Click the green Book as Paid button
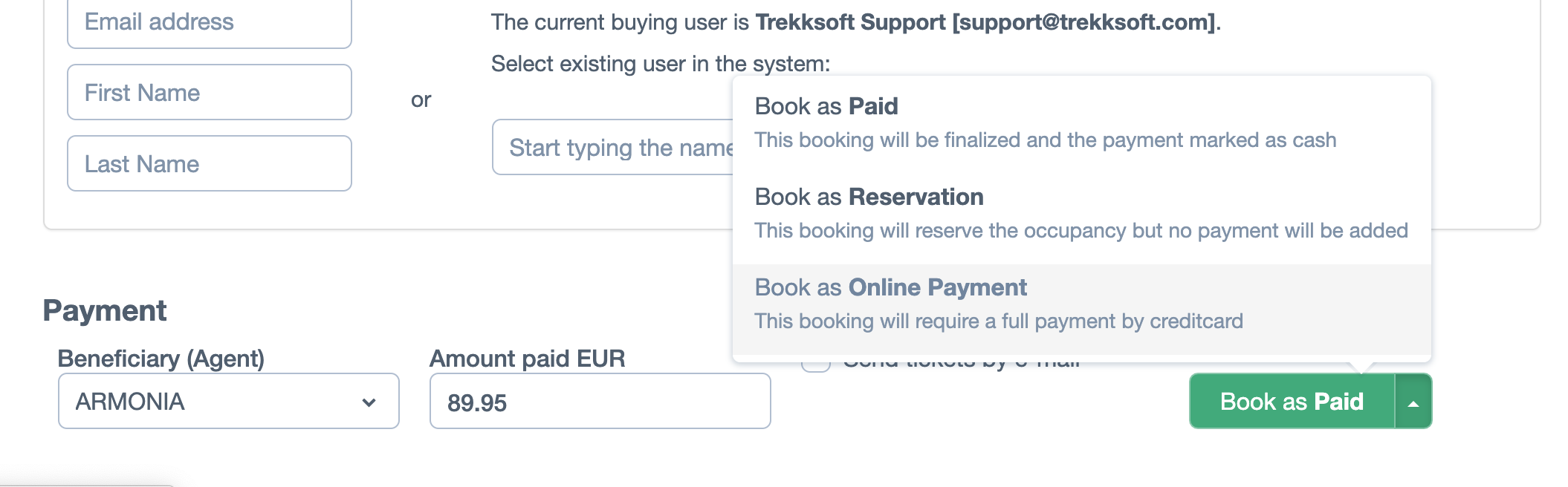Screen dimensions: 1568x487 click(x=1292, y=402)
